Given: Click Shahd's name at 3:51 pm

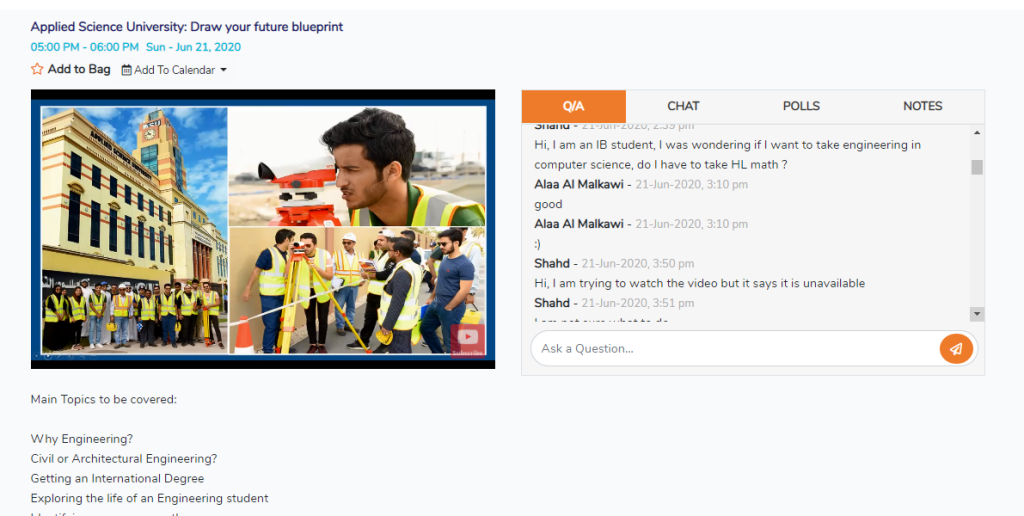Looking at the screenshot, I should tap(552, 303).
